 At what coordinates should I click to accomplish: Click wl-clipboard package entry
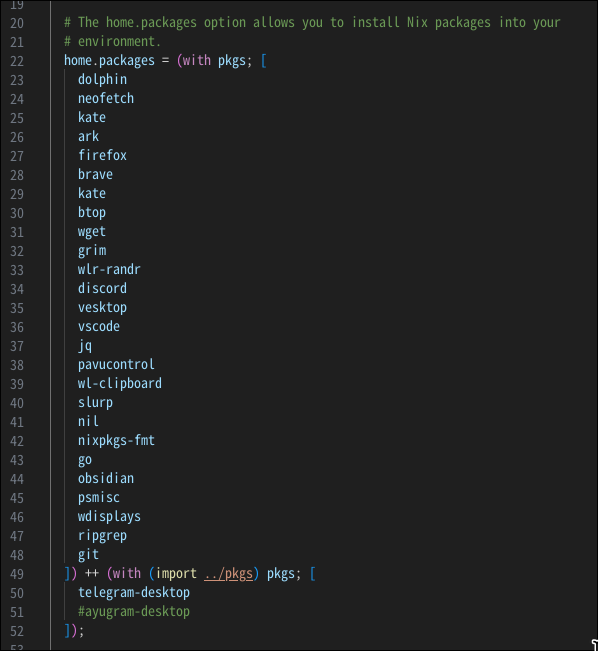pyautogui.click(x=120, y=384)
